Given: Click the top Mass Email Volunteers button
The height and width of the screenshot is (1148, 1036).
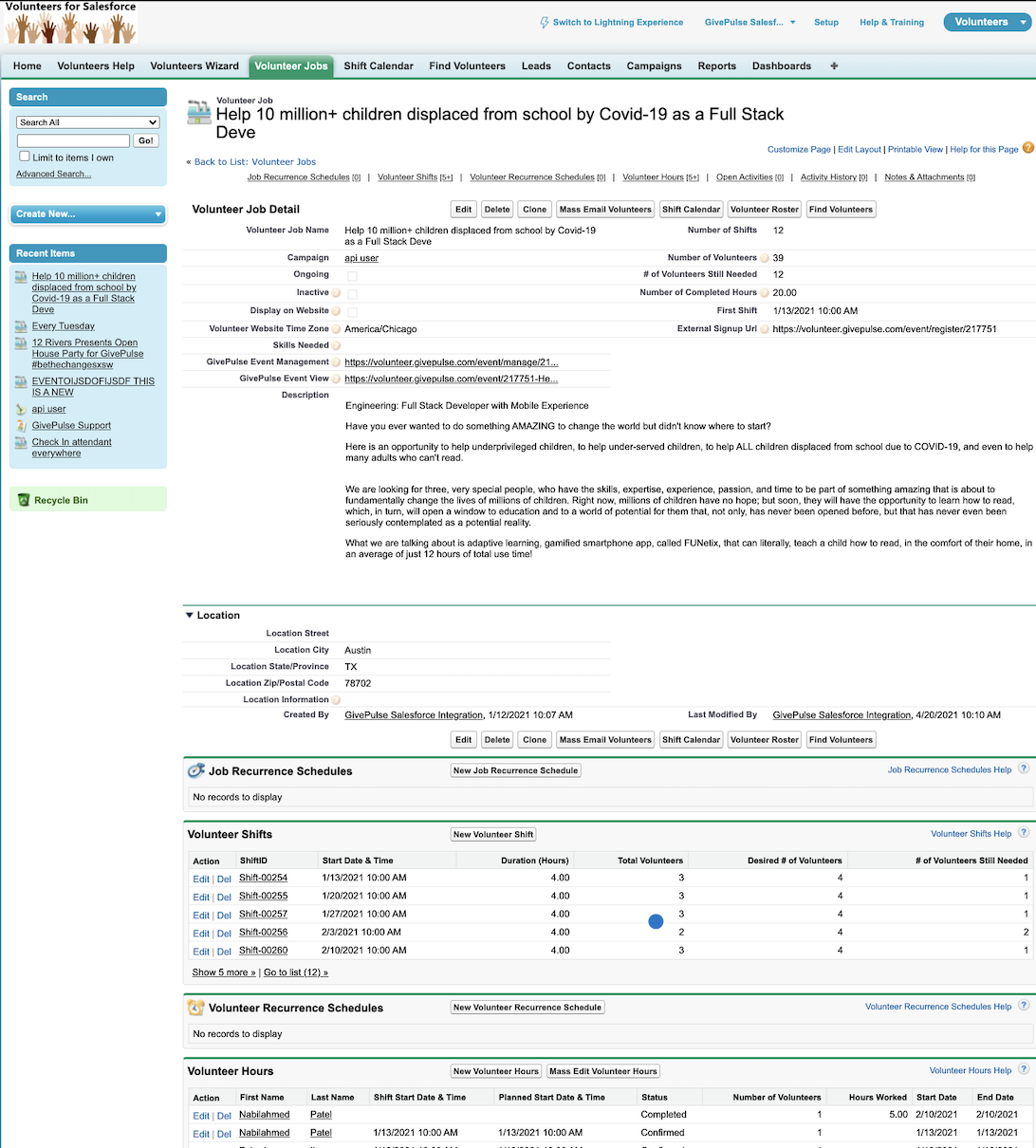Looking at the screenshot, I should point(605,209).
